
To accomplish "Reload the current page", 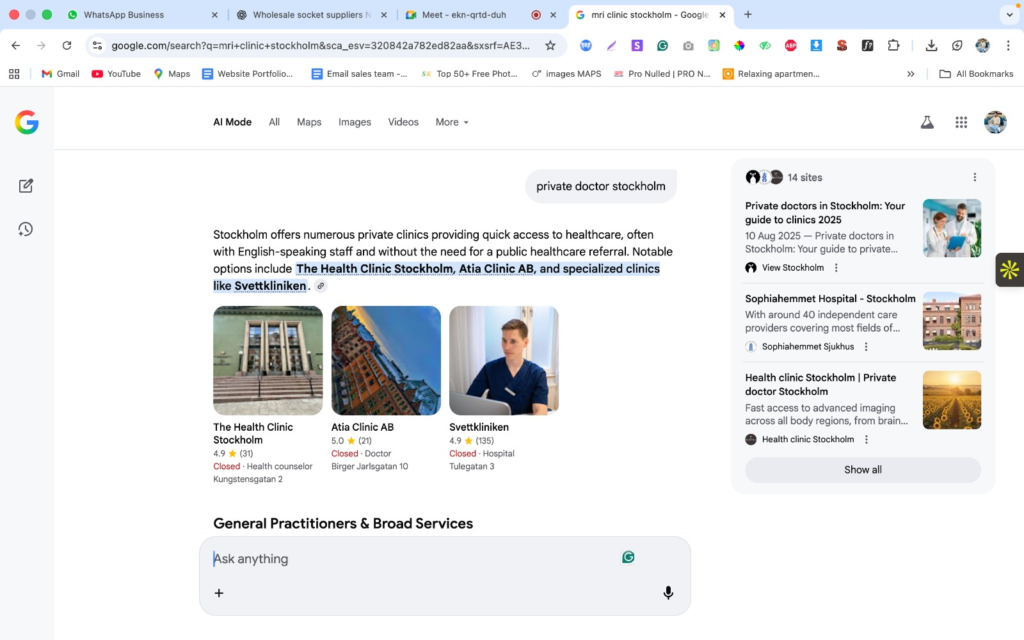I will pyautogui.click(x=67, y=45).
